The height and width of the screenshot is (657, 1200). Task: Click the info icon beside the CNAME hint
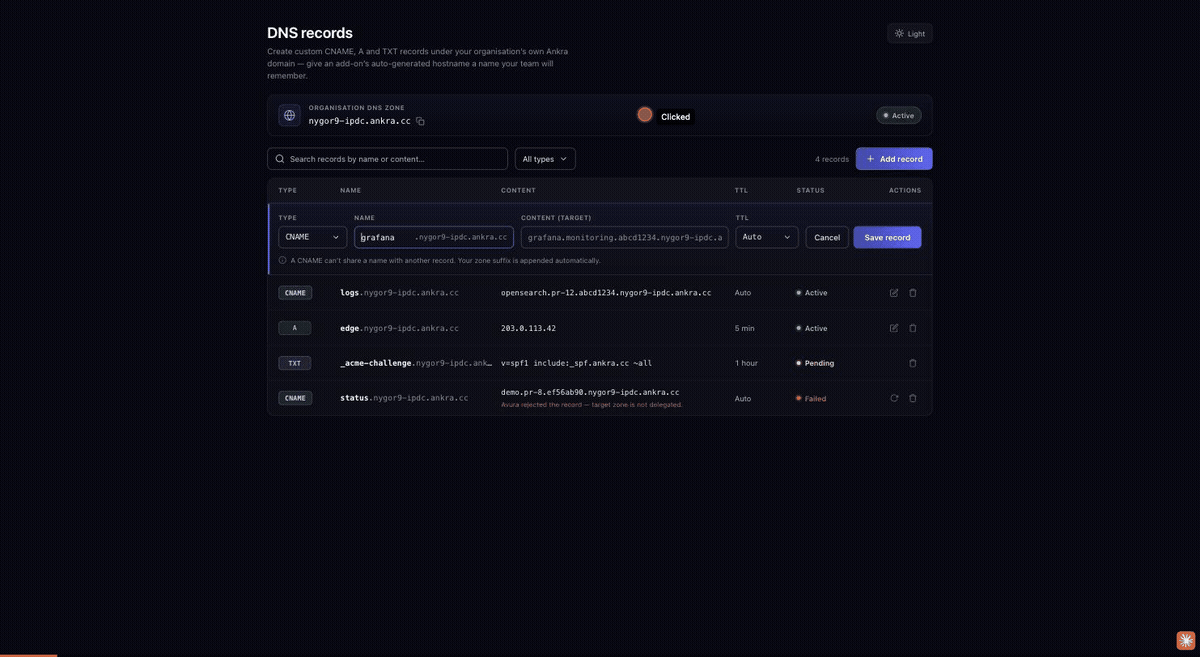283,260
